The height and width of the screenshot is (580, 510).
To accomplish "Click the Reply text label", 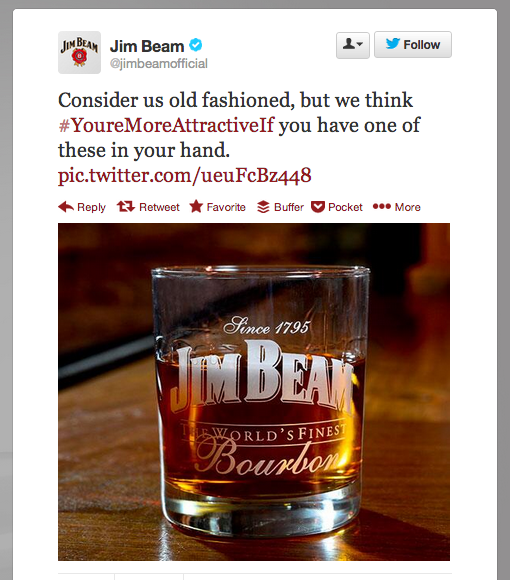I will [91, 207].
